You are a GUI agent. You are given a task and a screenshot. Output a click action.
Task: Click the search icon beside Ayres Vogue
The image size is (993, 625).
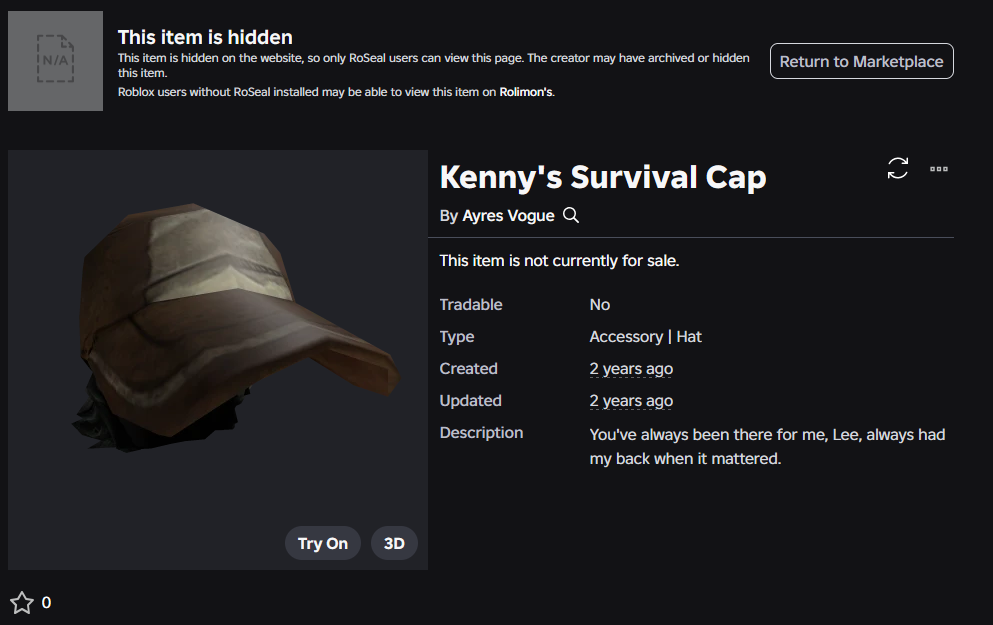pos(571,215)
